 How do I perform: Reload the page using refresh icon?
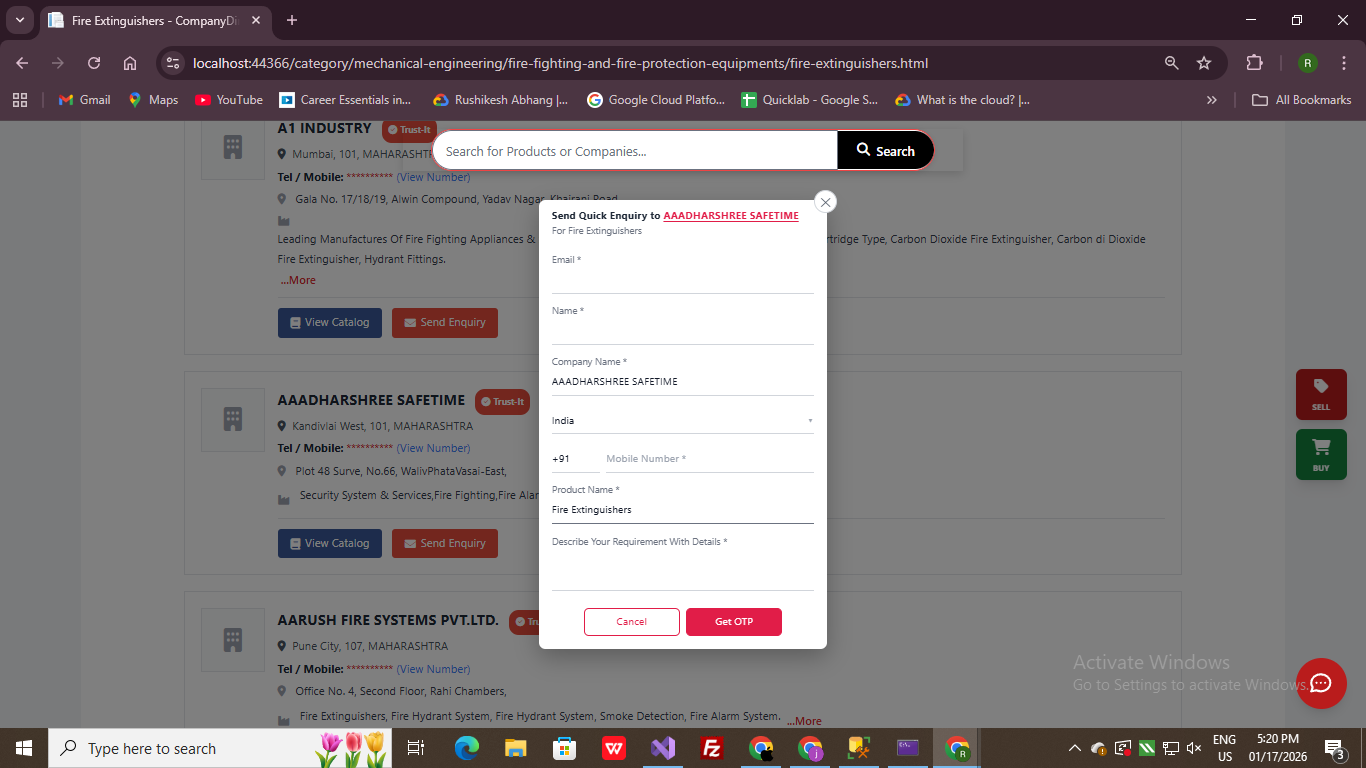click(94, 63)
